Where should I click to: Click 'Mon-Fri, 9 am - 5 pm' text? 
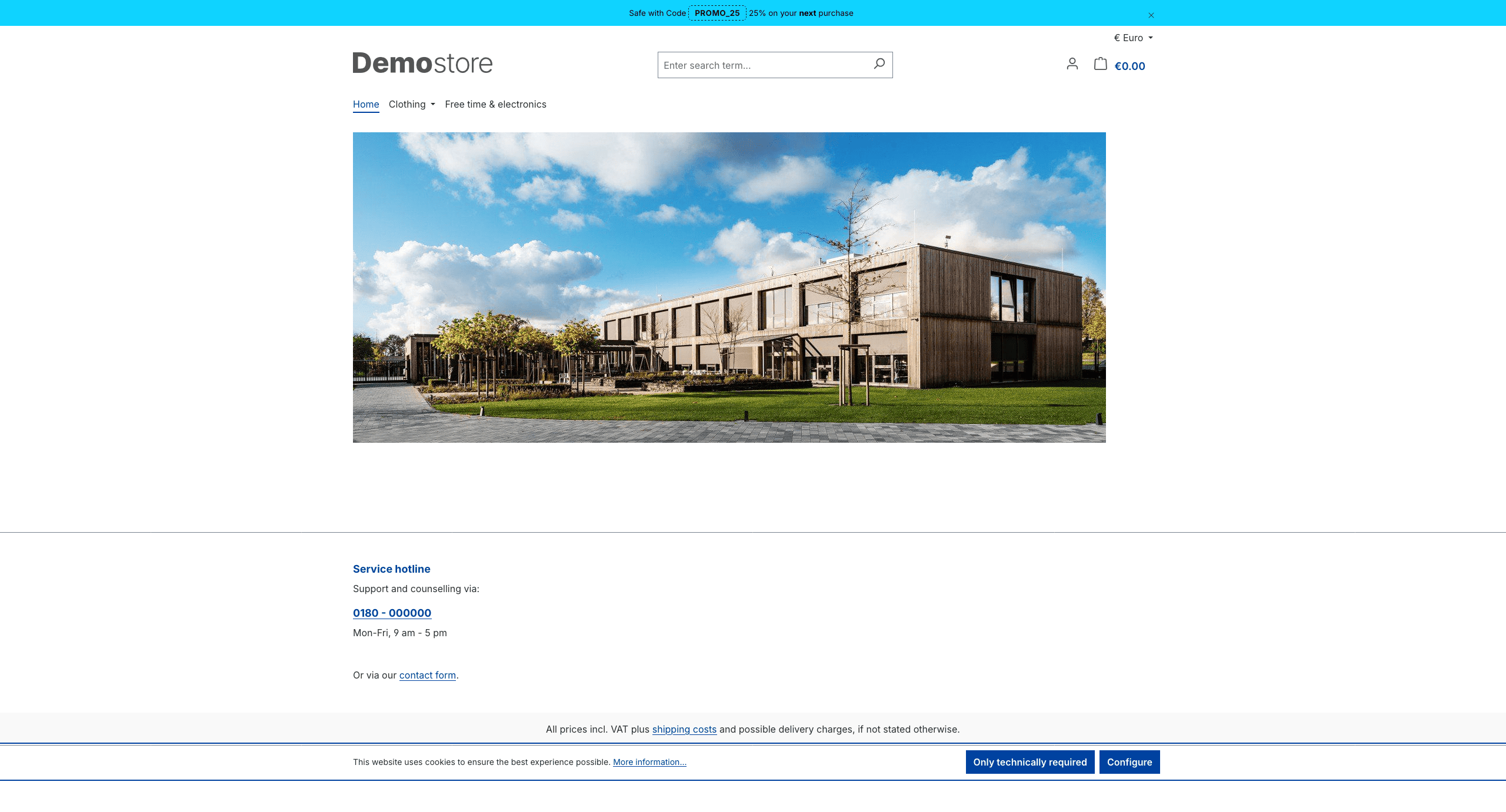pyautogui.click(x=400, y=633)
